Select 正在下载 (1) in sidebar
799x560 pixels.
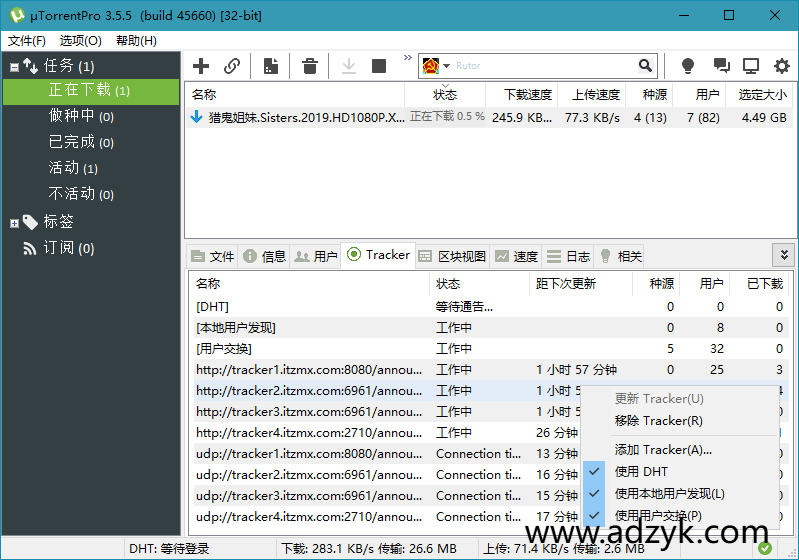click(x=91, y=92)
